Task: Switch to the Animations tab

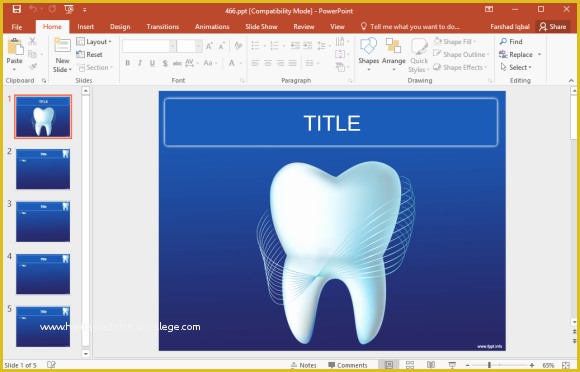Action: click(212, 27)
